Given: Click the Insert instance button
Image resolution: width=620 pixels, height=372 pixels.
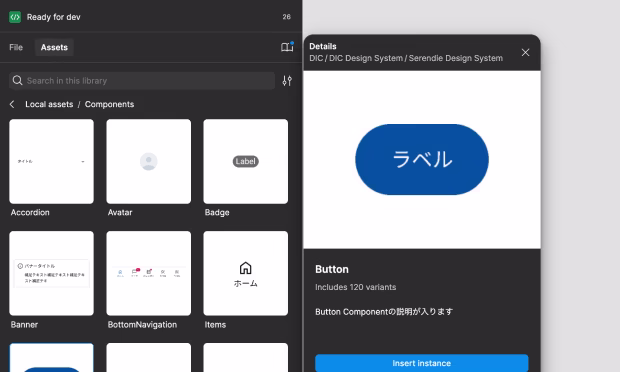Looking at the screenshot, I should coord(422,363).
